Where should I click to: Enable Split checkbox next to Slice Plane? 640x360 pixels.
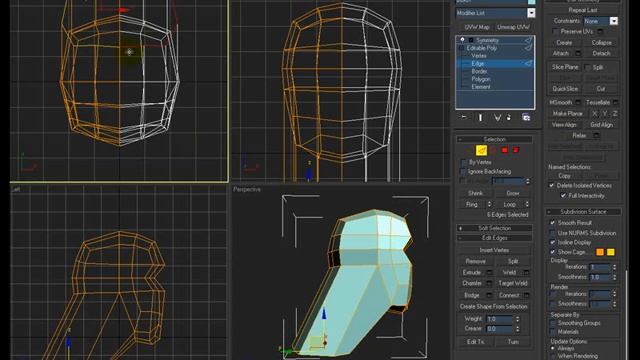point(588,67)
